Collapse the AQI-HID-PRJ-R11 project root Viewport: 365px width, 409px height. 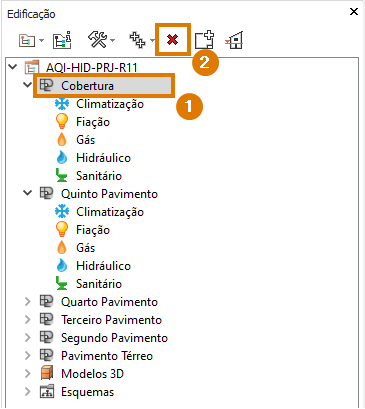point(13,67)
